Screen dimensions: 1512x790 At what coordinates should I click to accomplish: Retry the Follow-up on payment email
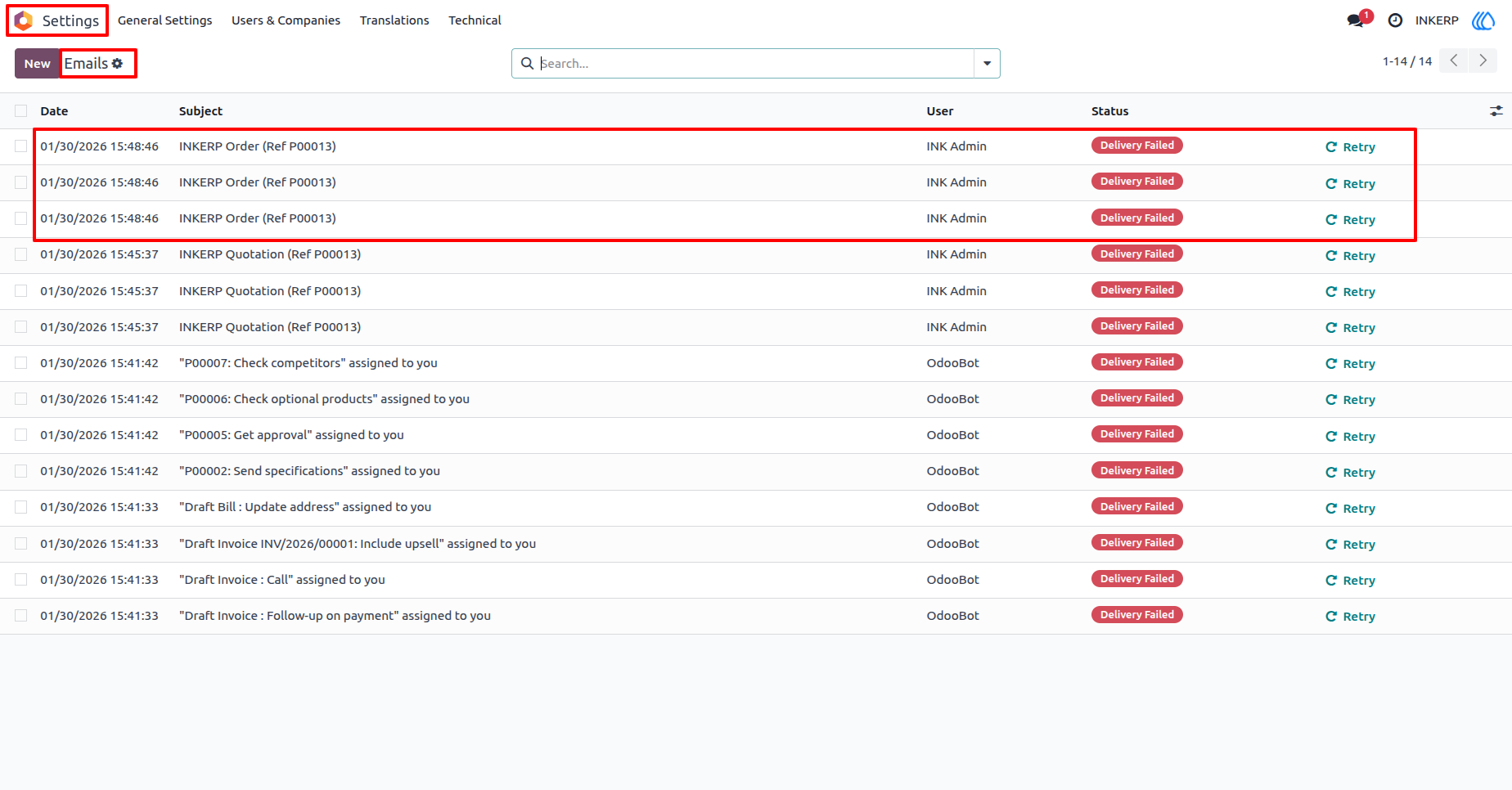point(1350,617)
